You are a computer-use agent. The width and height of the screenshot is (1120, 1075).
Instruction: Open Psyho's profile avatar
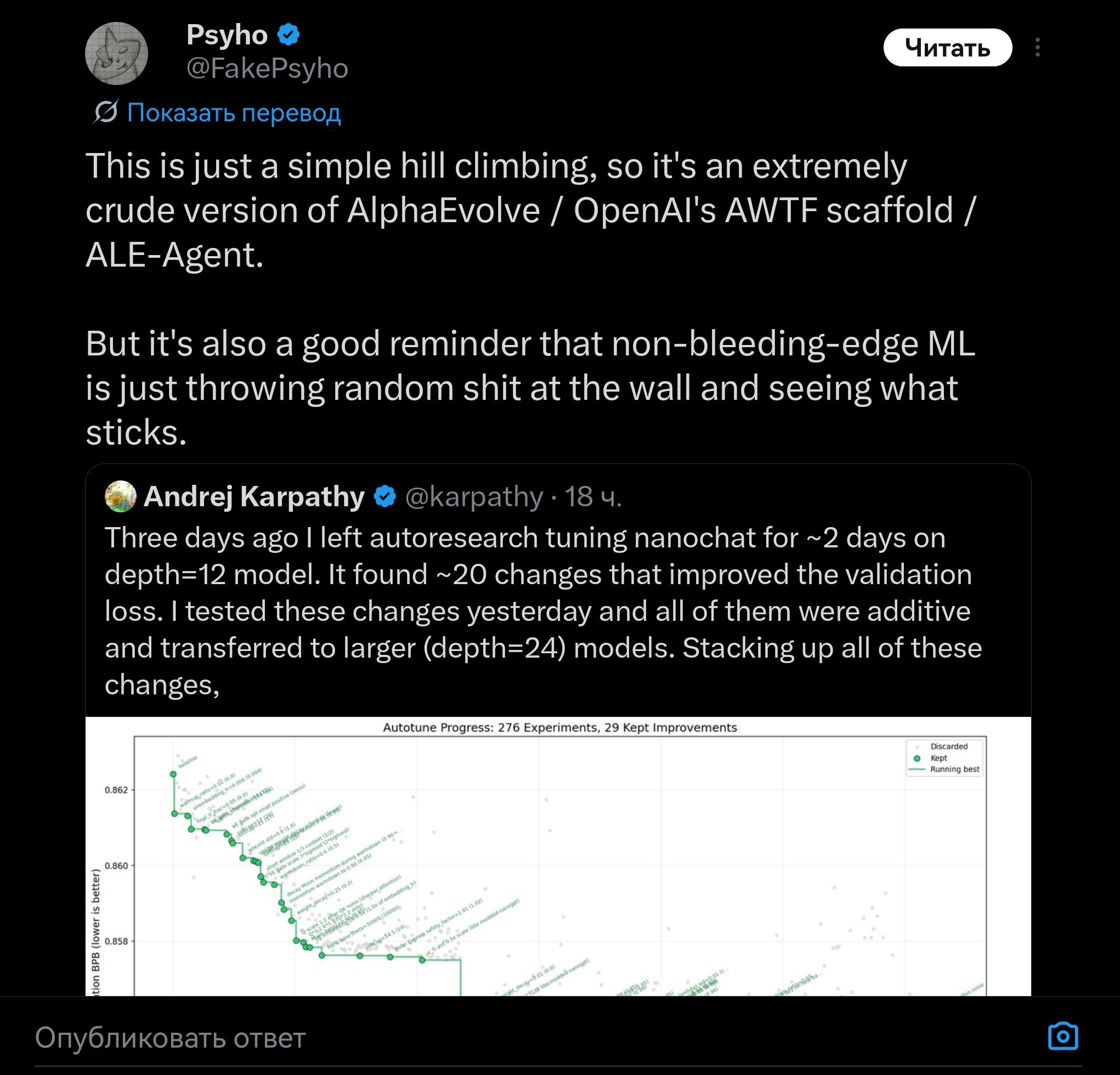click(x=117, y=54)
